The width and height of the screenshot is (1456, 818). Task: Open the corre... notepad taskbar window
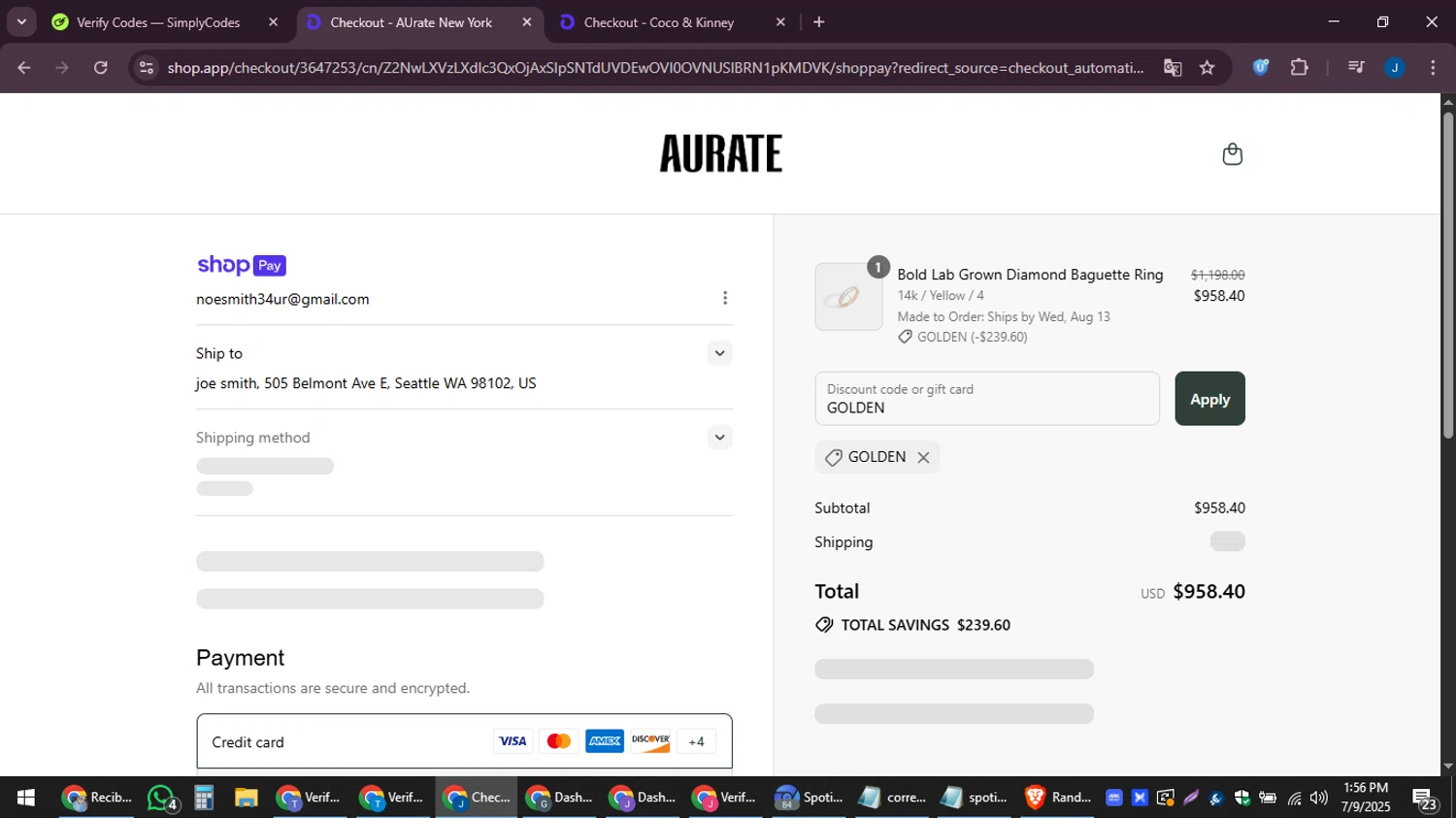[893, 798]
